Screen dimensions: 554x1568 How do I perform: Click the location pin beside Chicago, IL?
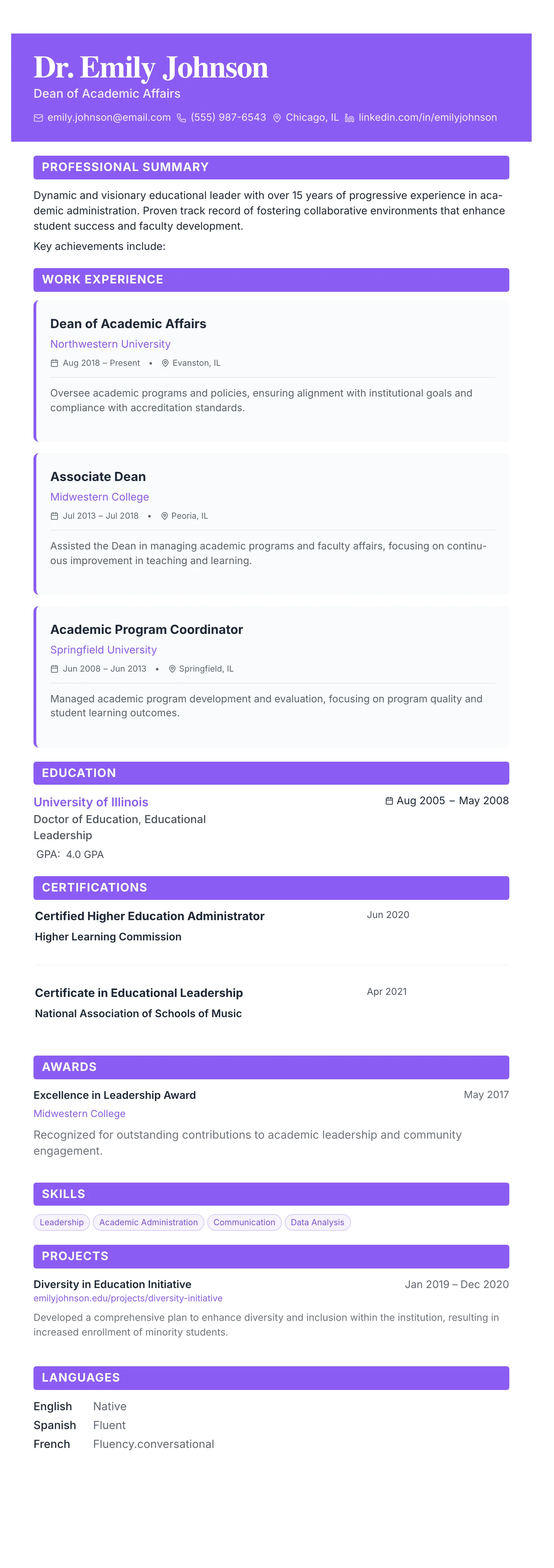point(277,118)
